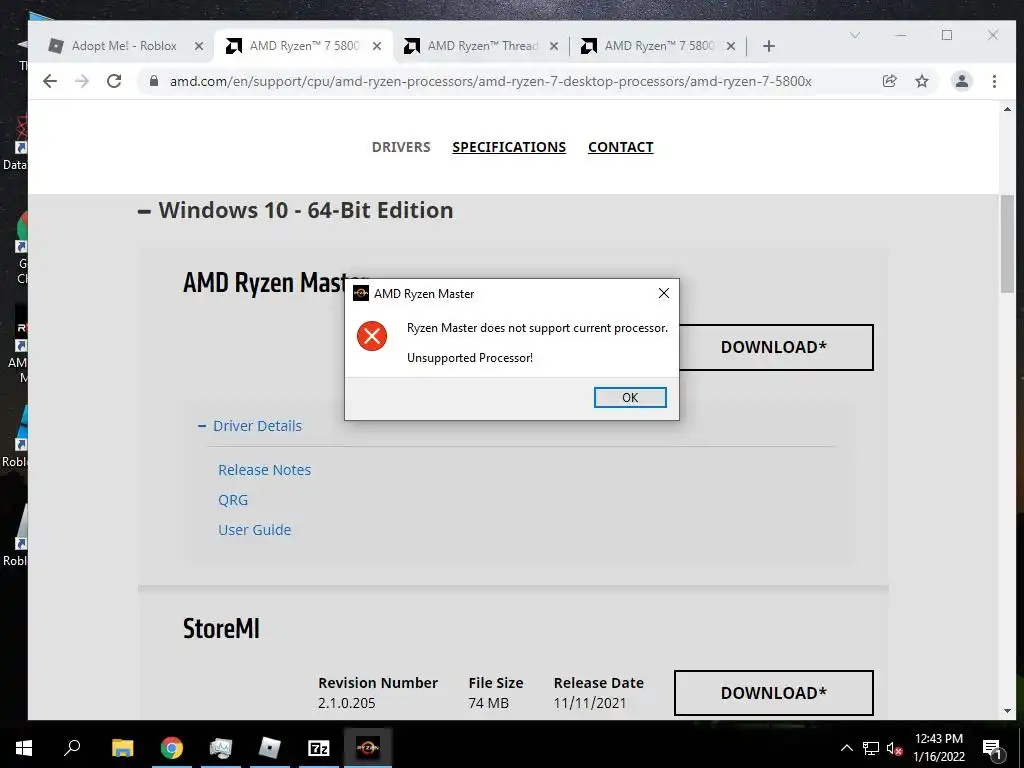Screen dimensions: 1024x768
Task: Click the padlock site info icon
Action: tap(153, 81)
